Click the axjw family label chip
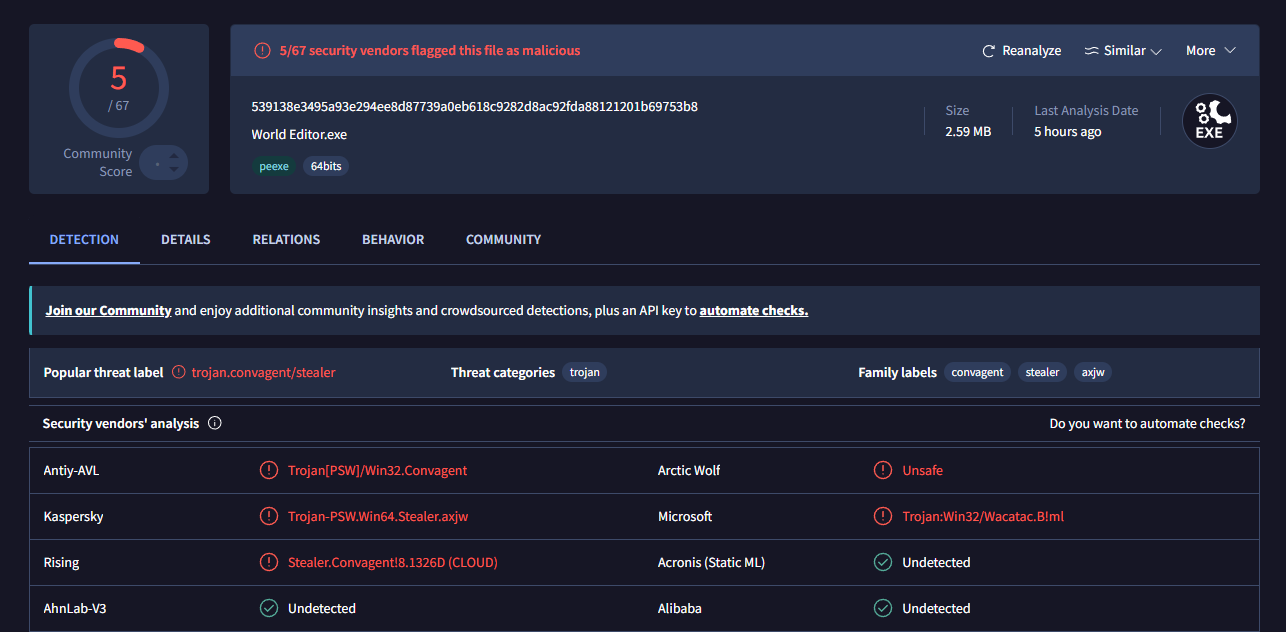Screen dimensions: 1286x632 (1093, 372)
